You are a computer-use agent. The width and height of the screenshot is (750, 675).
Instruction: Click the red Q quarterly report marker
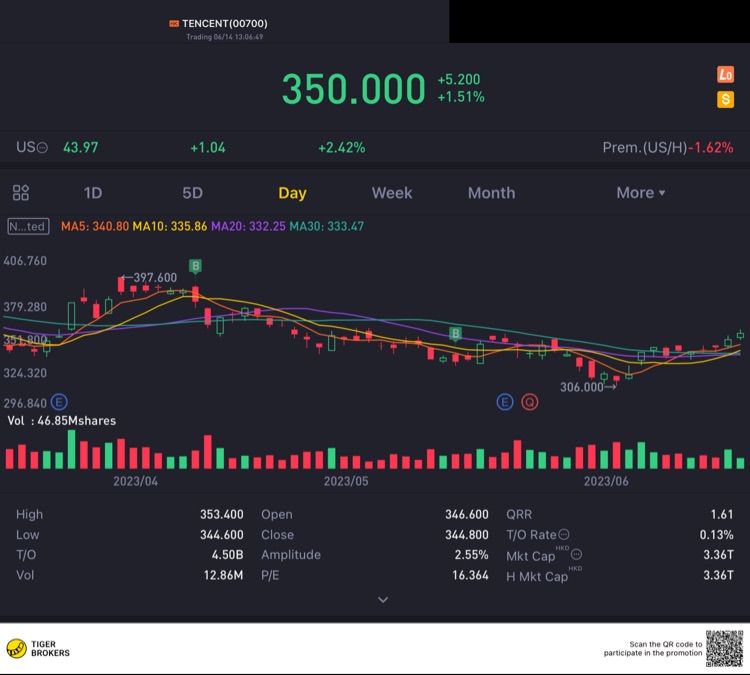529,402
